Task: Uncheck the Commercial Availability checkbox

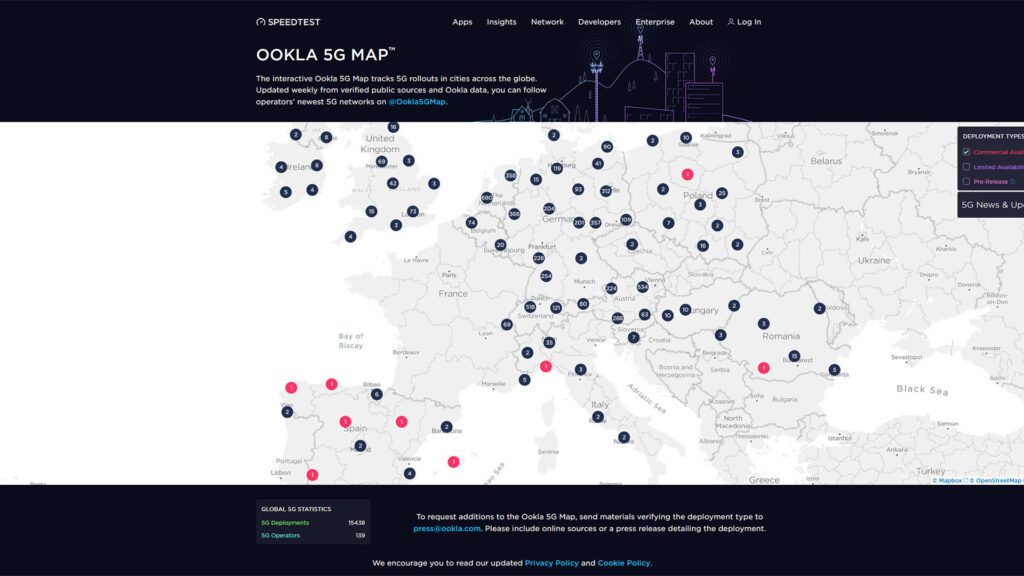Action: (967, 152)
